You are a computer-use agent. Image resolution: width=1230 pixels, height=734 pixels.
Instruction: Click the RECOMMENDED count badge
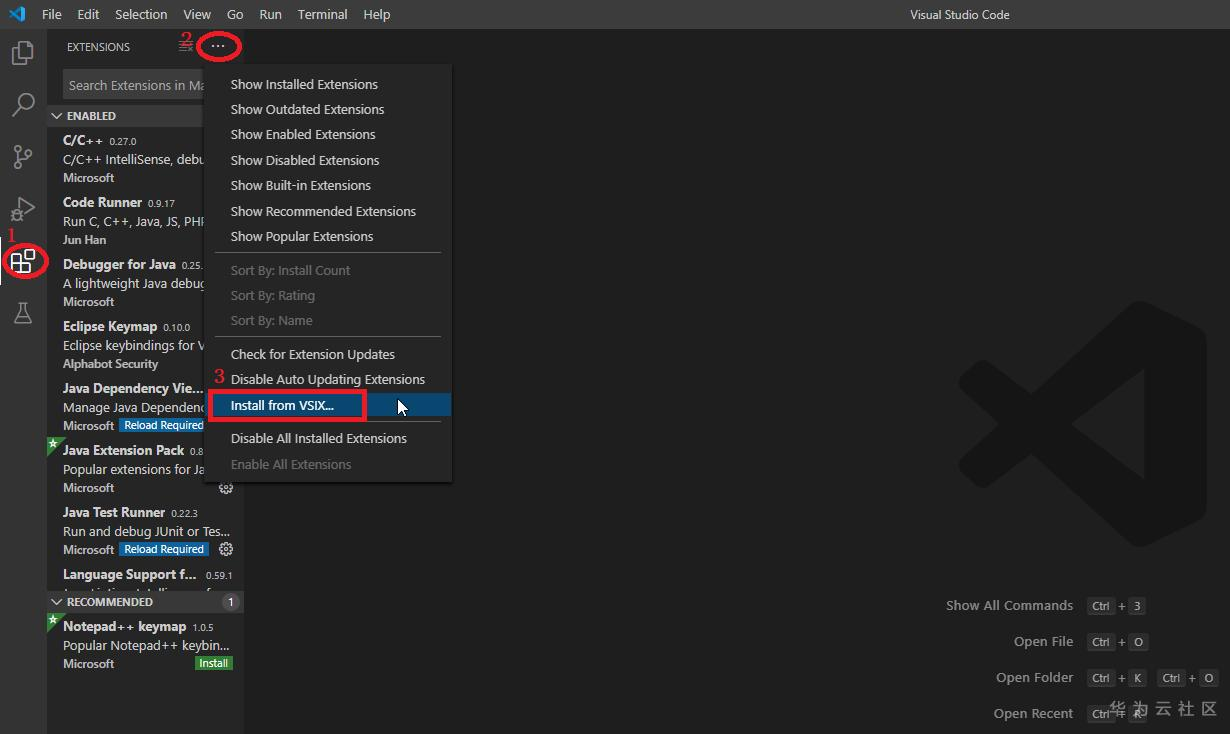click(x=230, y=602)
